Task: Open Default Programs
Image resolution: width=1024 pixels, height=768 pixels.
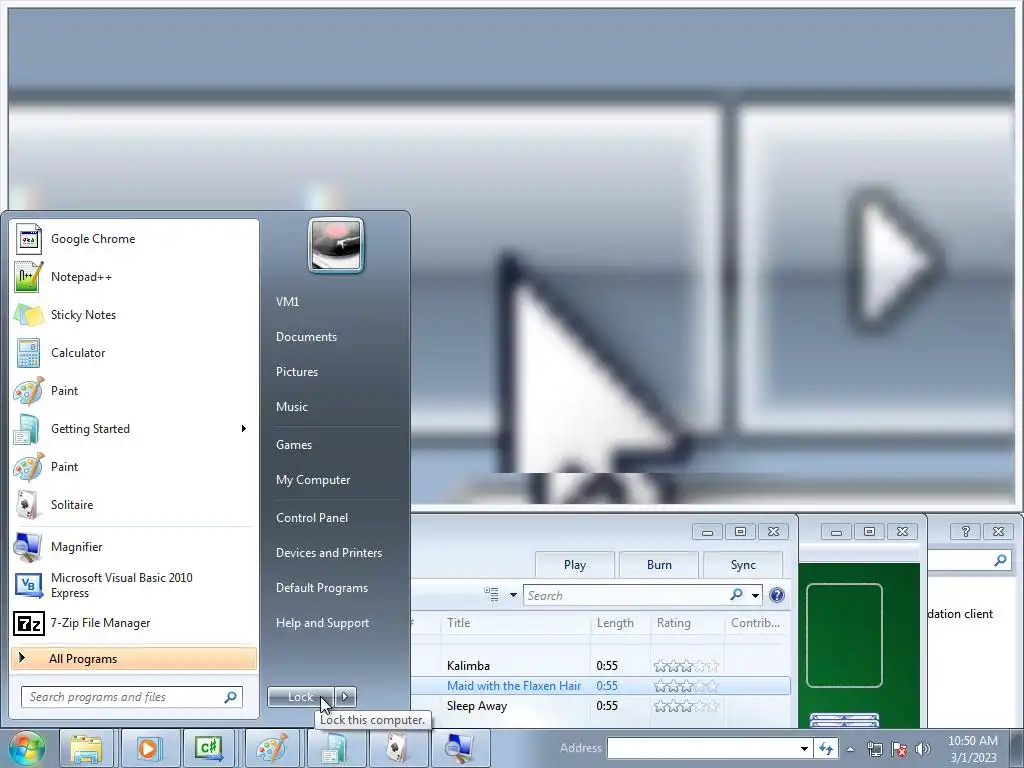Action: 335,588
